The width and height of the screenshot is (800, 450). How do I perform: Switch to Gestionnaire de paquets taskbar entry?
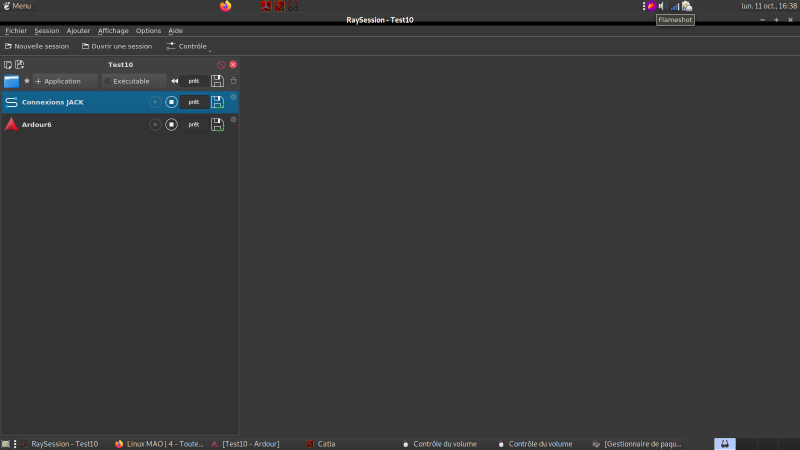pos(637,444)
